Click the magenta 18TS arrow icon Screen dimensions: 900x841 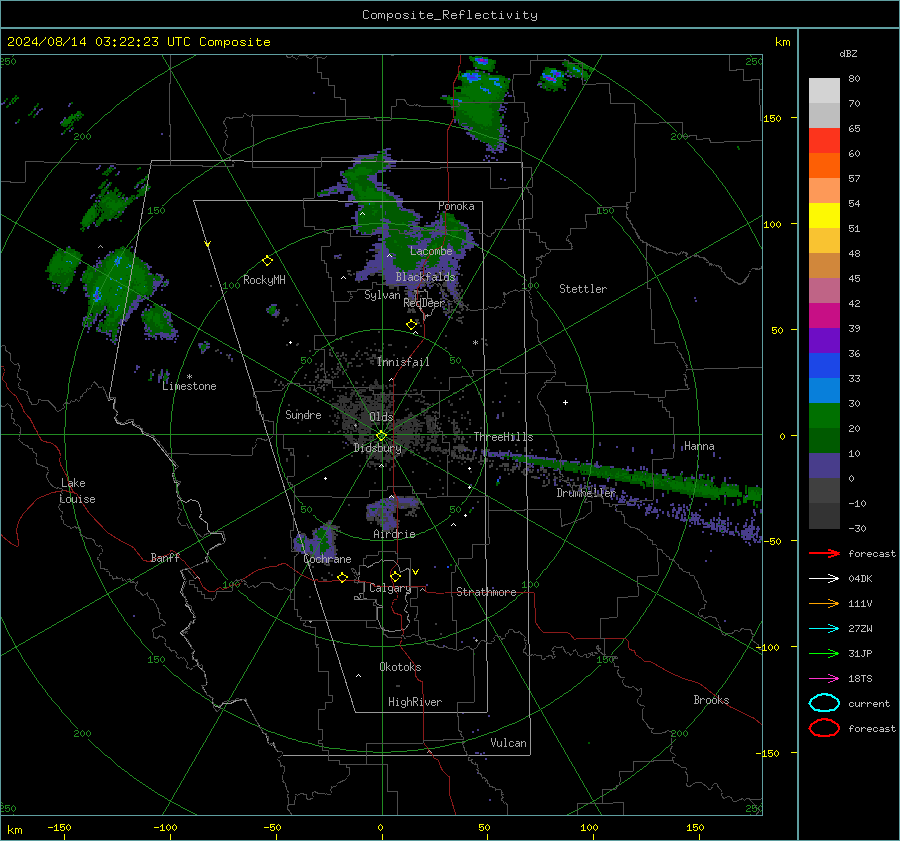click(x=824, y=679)
